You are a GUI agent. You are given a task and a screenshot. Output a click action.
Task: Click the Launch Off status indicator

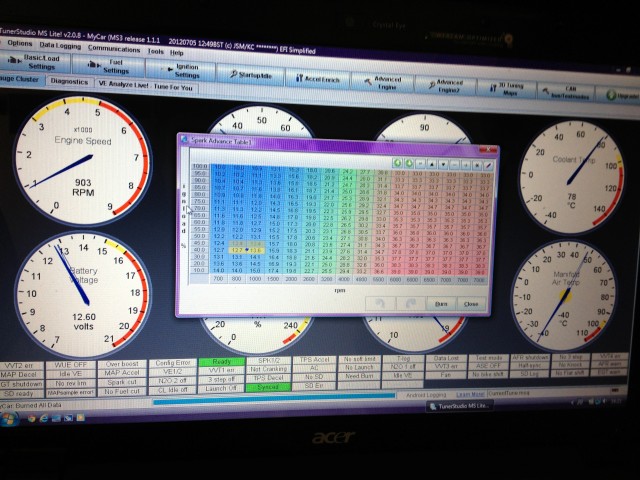pos(222,389)
